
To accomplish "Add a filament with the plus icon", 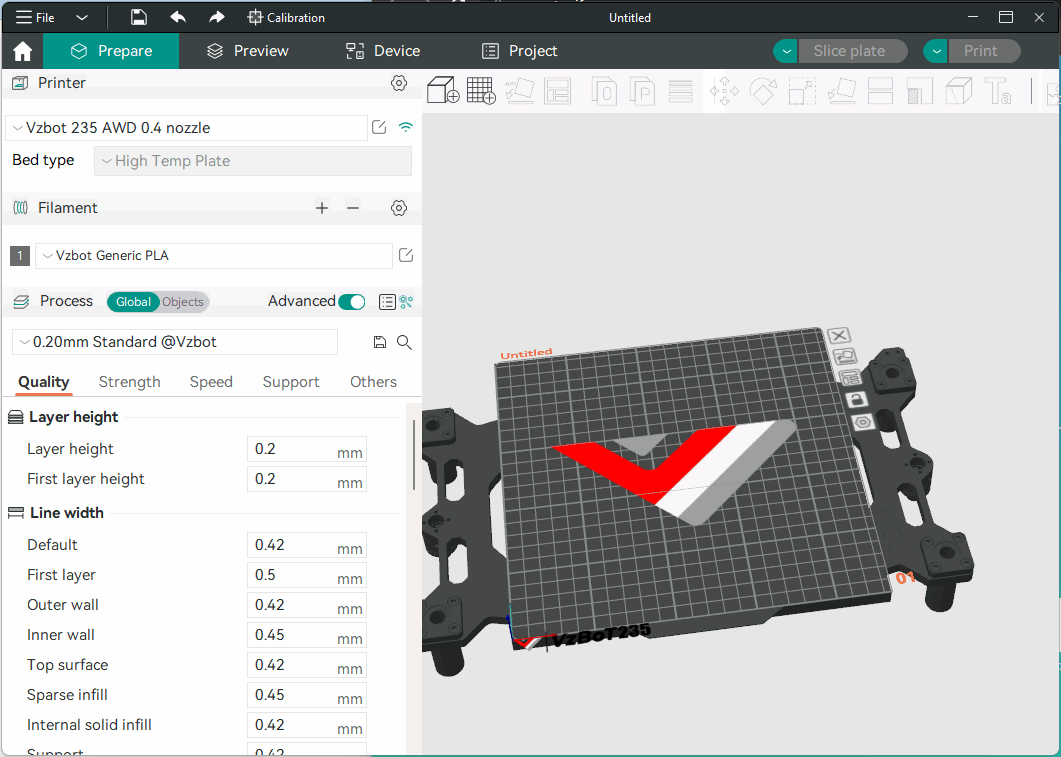I will [x=322, y=208].
